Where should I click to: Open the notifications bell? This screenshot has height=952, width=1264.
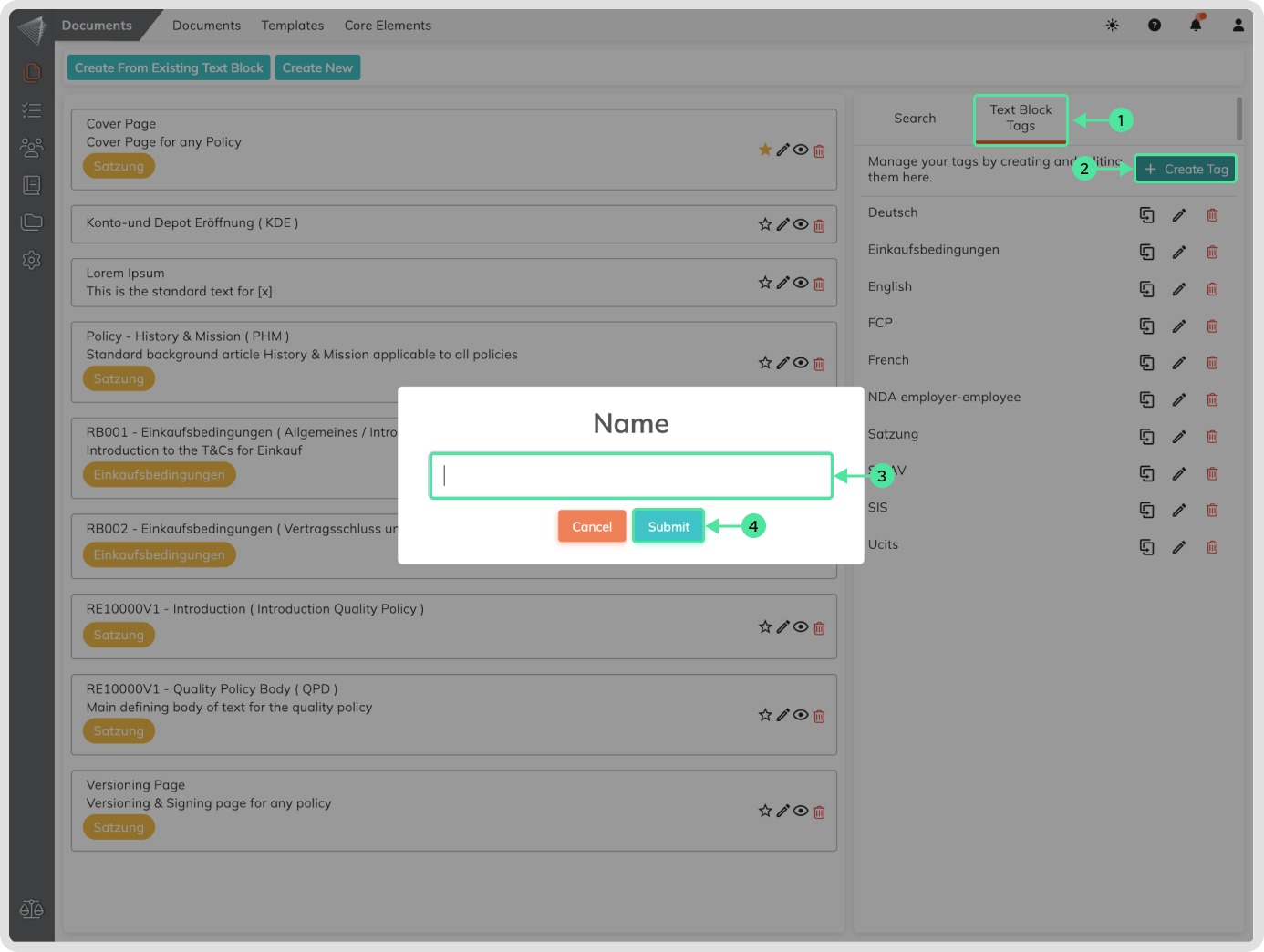click(1196, 25)
